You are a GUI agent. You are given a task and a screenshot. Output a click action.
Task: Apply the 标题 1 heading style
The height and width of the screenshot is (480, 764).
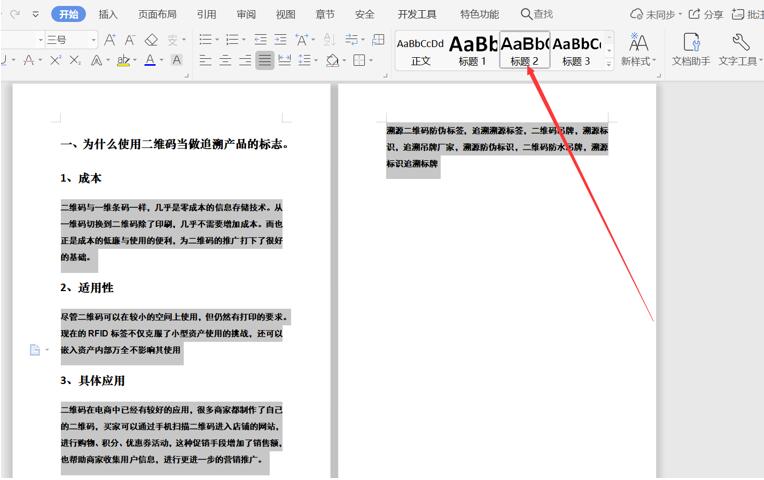[473, 49]
